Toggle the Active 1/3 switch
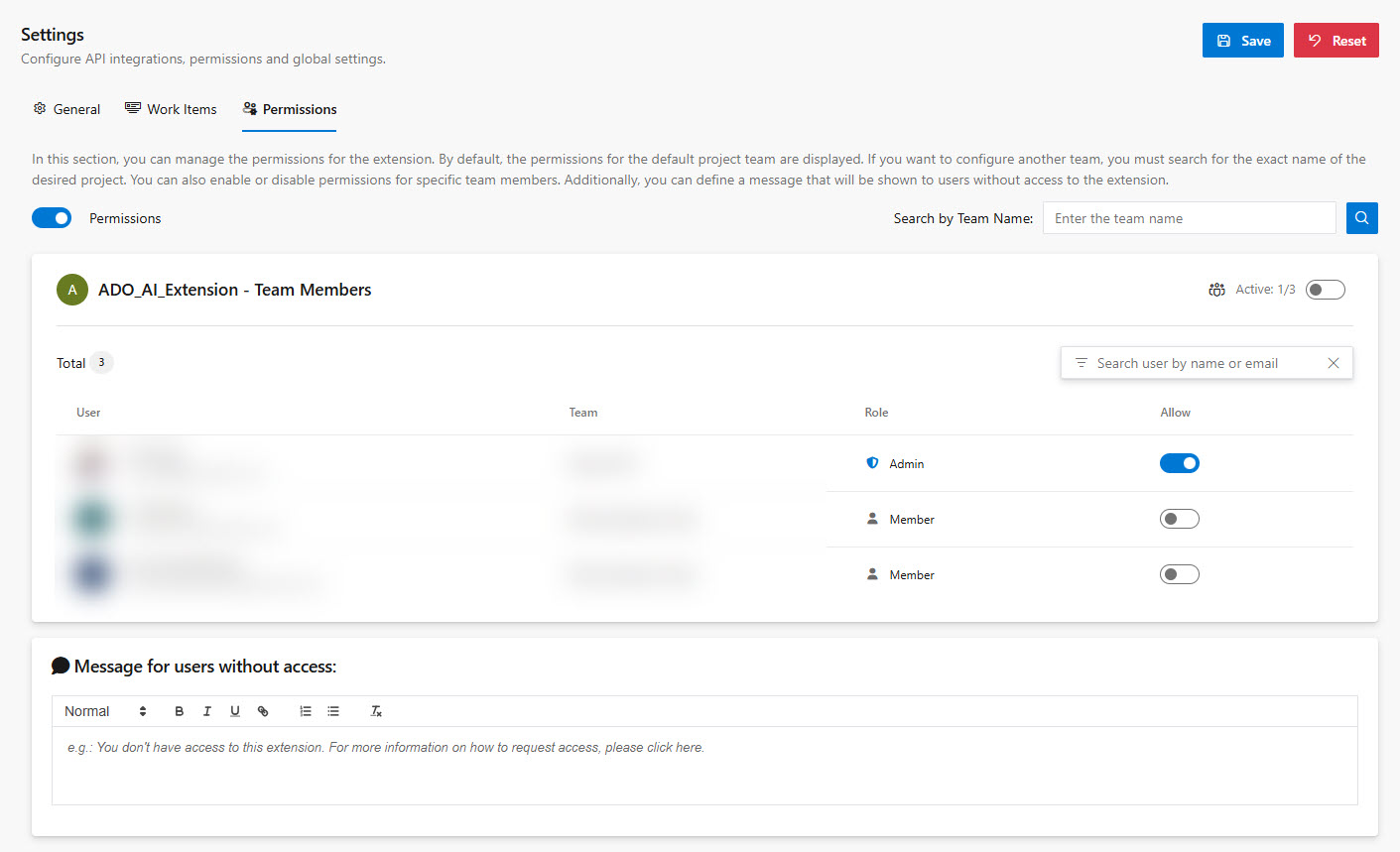This screenshot has height=852, width=1400. point(1325,289)
